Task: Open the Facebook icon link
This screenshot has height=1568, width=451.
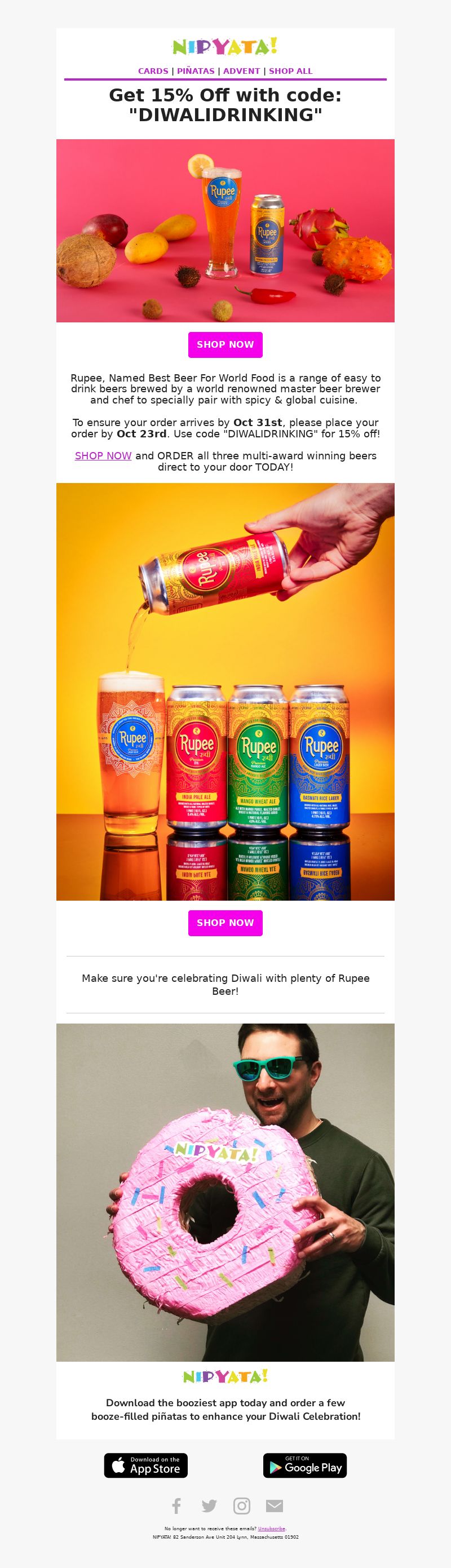Action: 176,1505
